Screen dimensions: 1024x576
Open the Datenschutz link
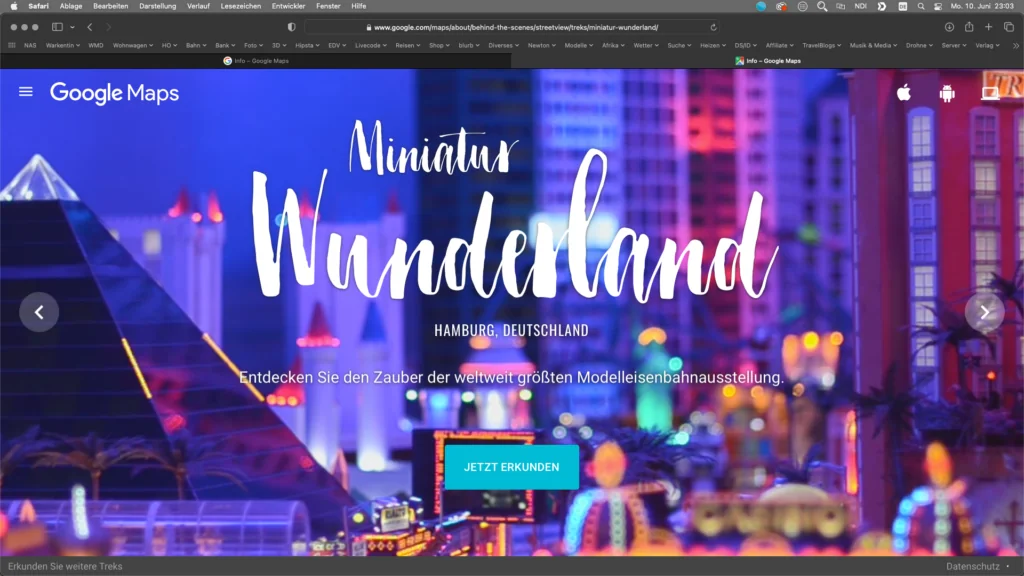click(x=972, y=566)
